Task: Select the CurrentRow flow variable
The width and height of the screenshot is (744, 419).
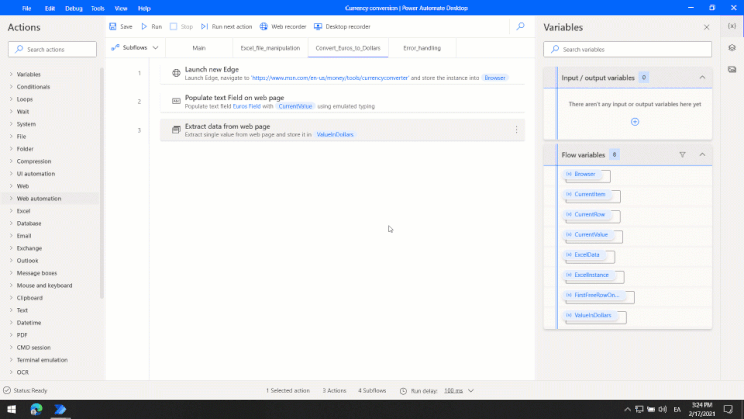Action: [587, 214]
